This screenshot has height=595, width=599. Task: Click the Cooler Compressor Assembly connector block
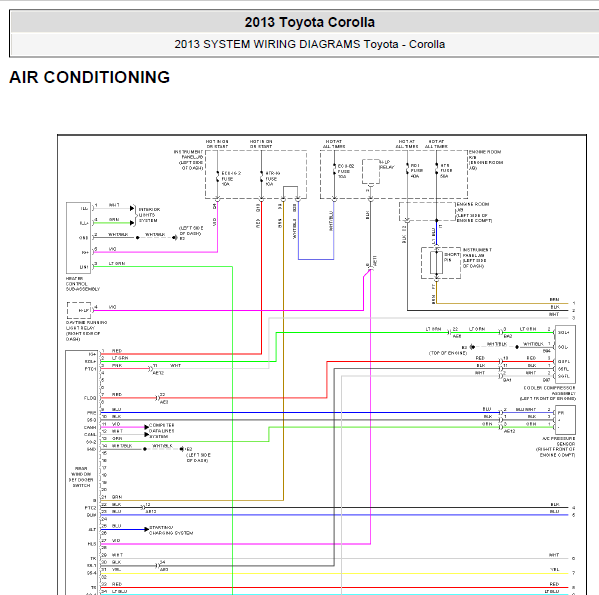coord(565,354)
